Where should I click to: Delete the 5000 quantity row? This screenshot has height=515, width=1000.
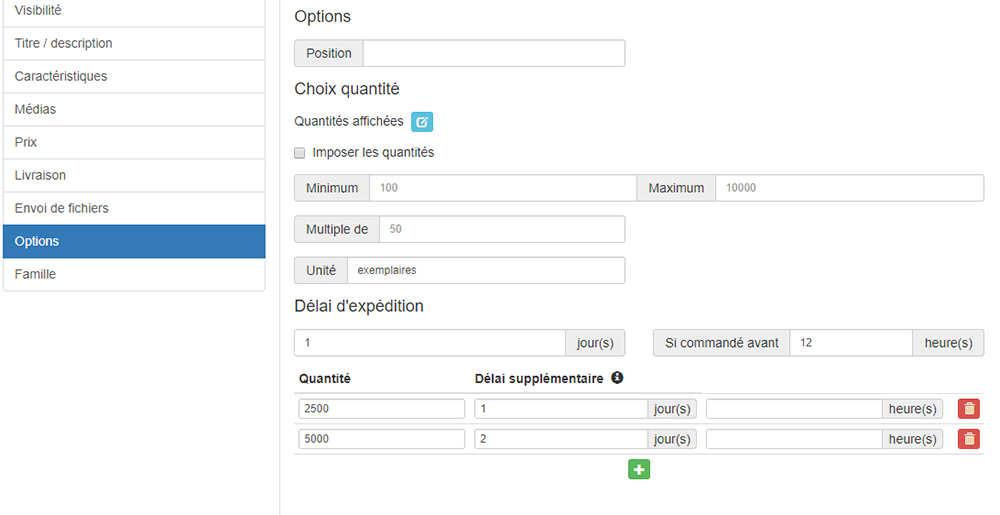pyautogui.click(x=968, y=439)
